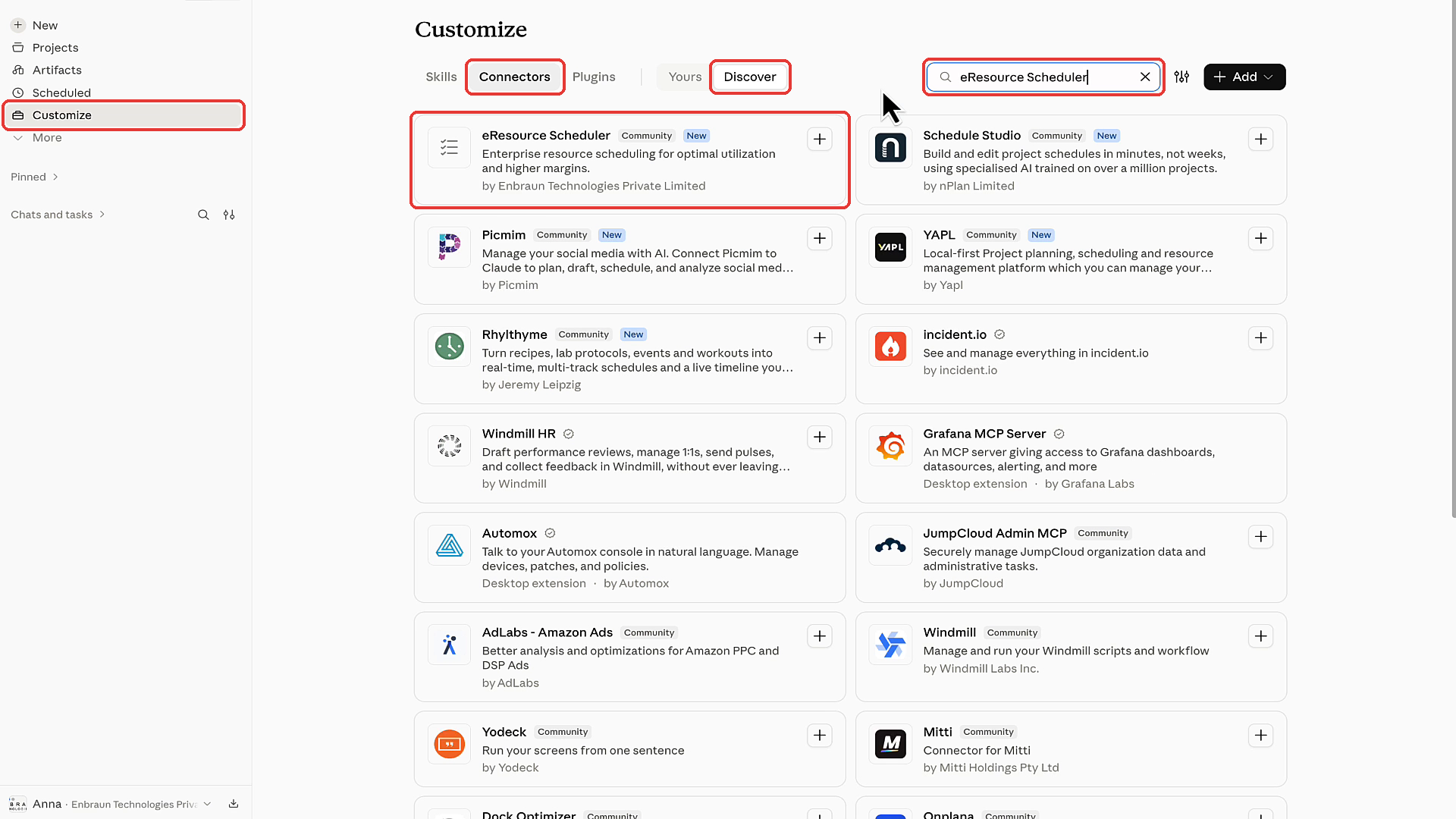Click Community badge on Picmim card
This screenshot has height=819, width=1456.
point(562,235)
